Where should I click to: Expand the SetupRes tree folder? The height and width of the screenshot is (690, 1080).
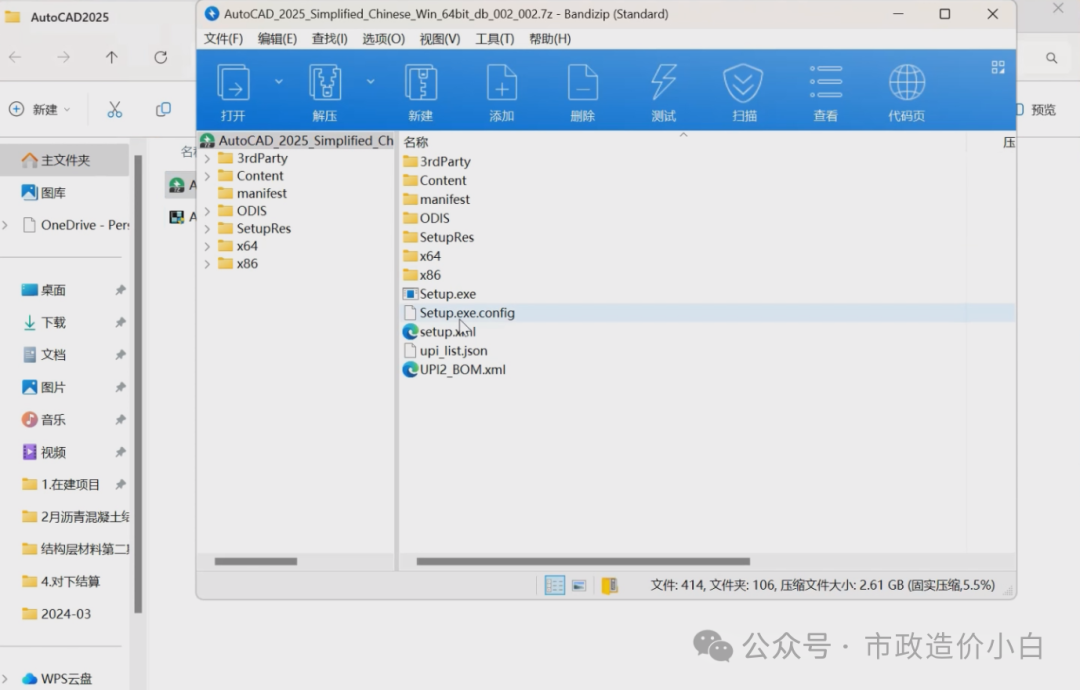pyautogui.click(x=207, y=229)
